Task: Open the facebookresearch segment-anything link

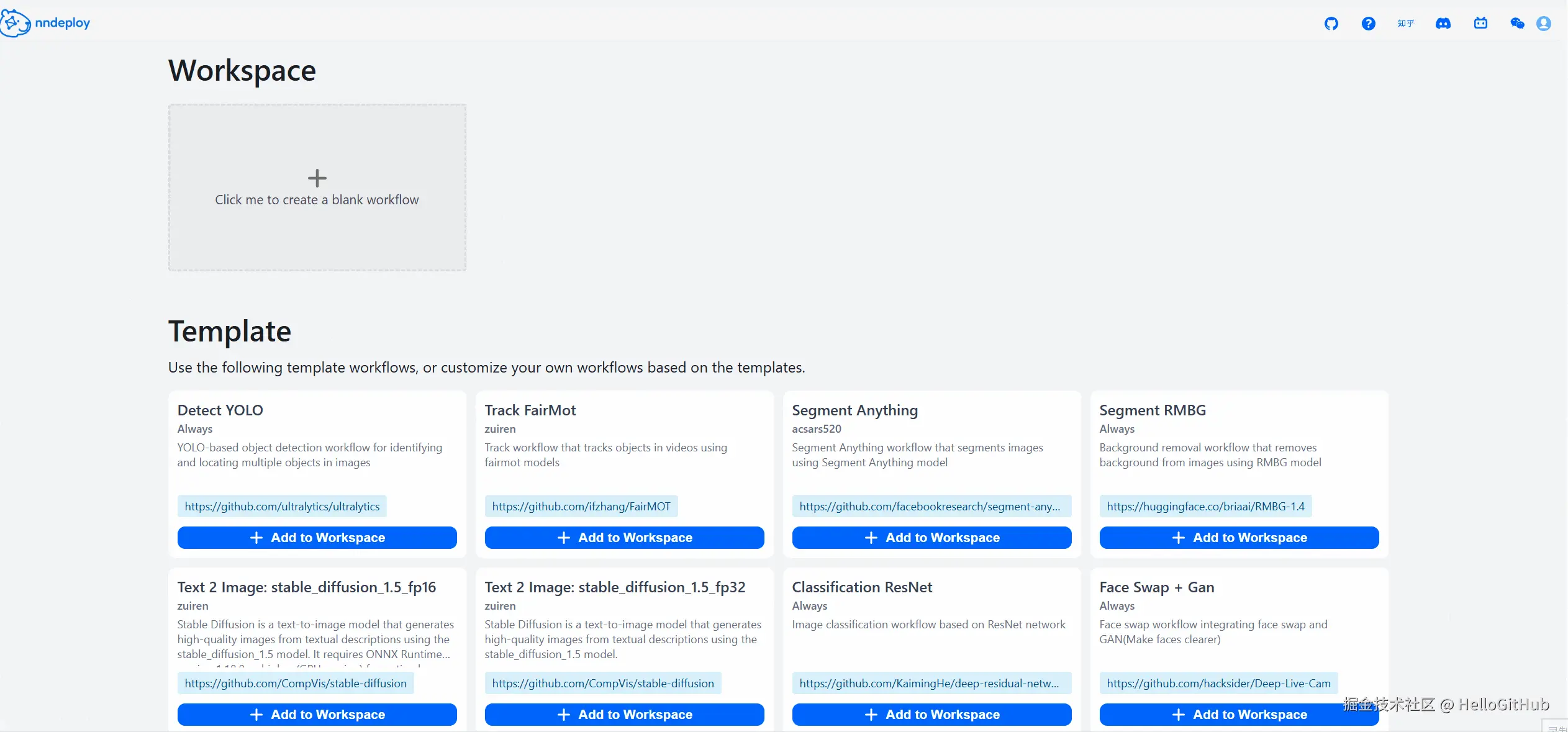Action: pyautogui.click(x=930, y=507)
